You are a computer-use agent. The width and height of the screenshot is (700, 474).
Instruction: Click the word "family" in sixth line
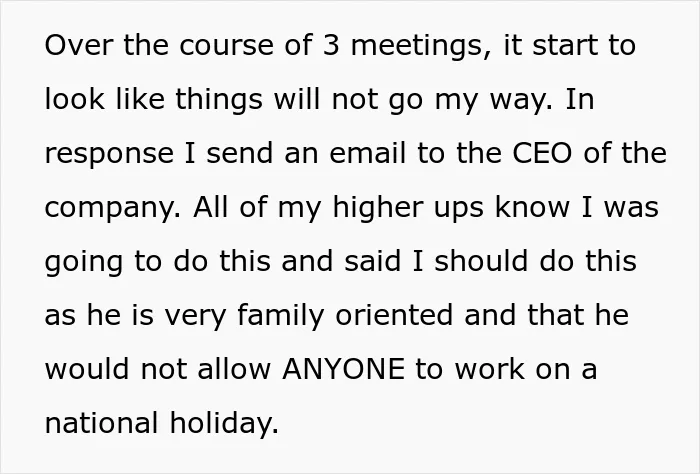point(280,316)
